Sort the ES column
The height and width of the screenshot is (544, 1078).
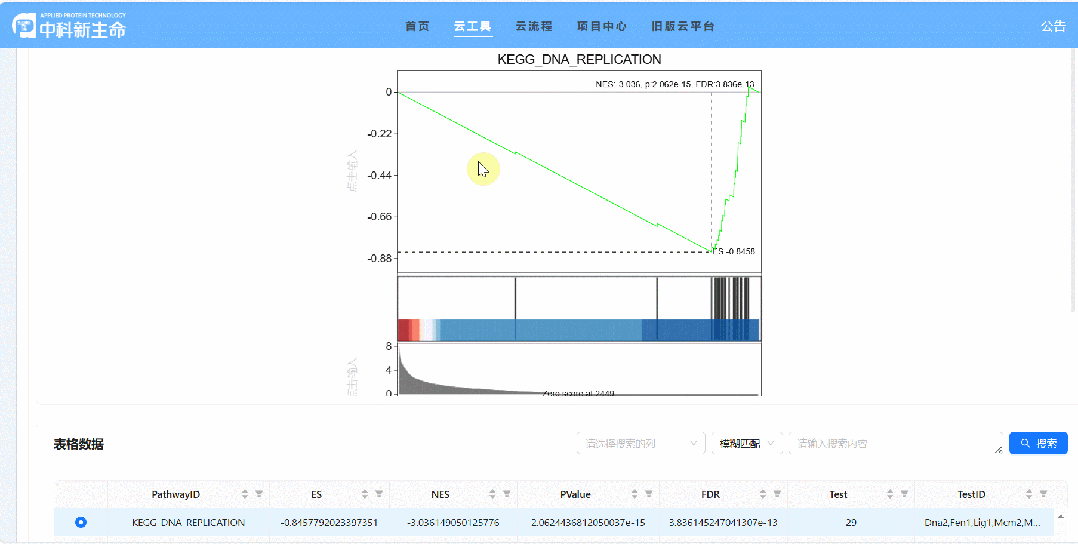364,494
